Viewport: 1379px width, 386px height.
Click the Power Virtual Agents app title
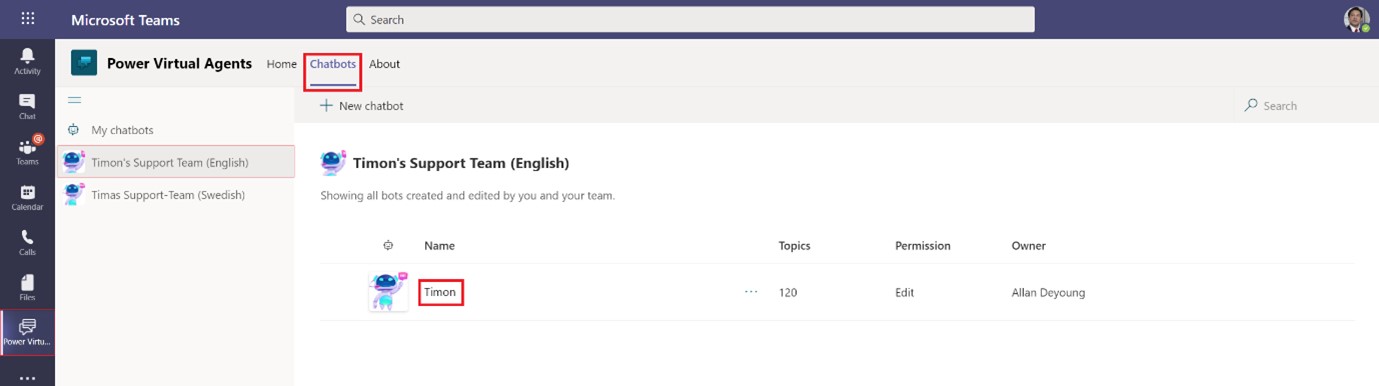click(179, 64)
